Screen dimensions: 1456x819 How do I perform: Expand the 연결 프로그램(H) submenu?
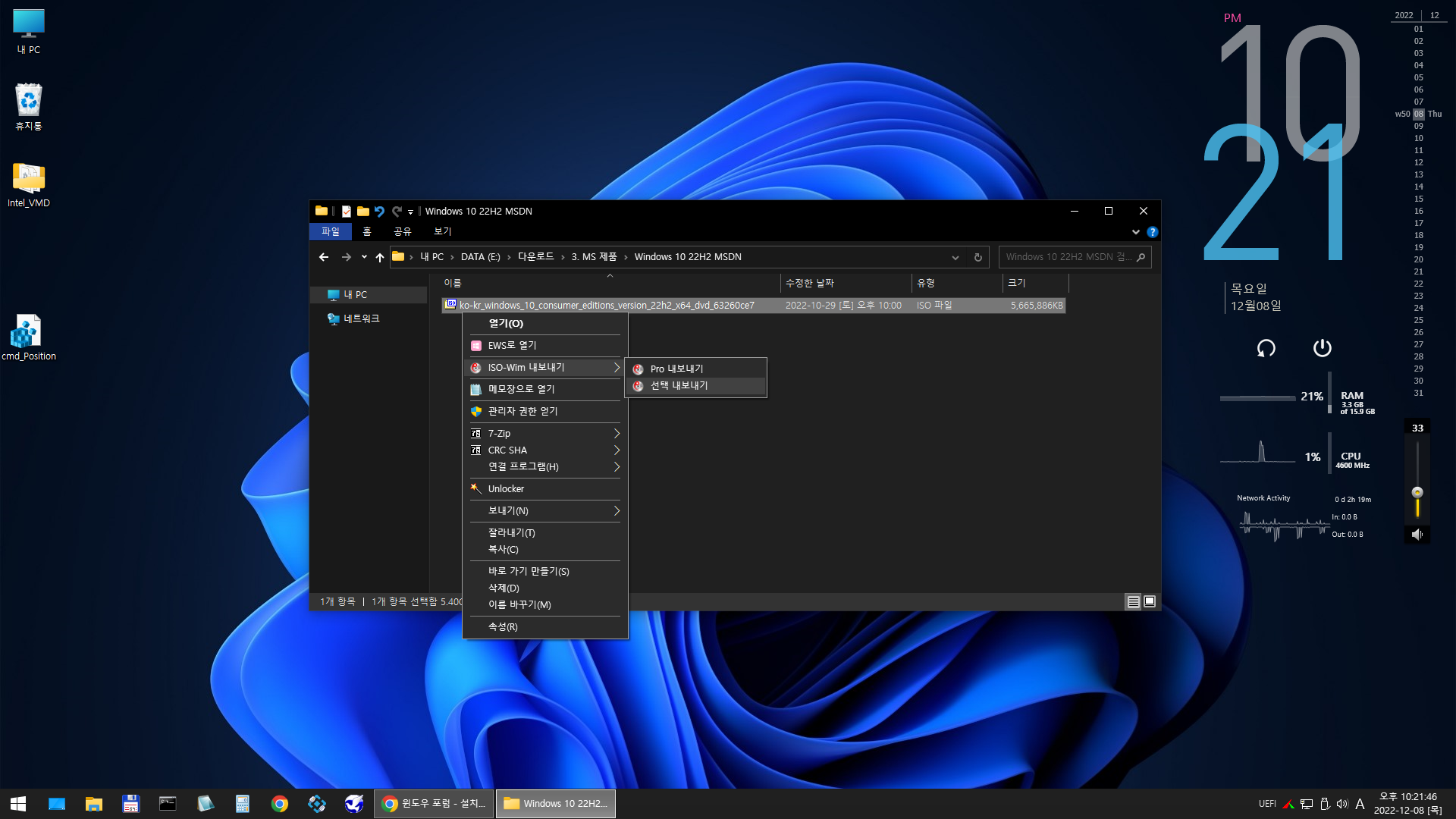(x=544, y=467)
